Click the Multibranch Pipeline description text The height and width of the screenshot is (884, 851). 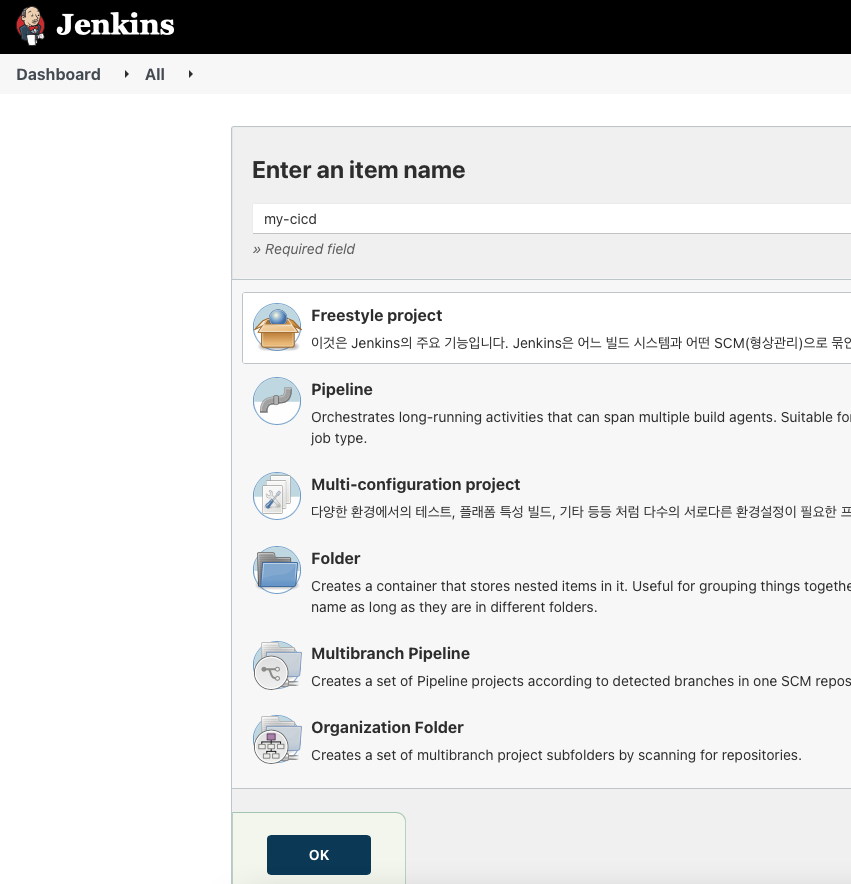pyautogui.click(x=581, y=681)
